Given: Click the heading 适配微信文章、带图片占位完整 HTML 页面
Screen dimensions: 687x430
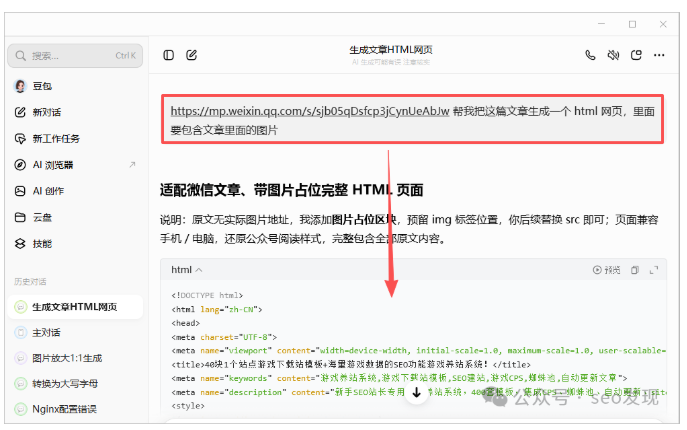Looking at the screenshot, I should click(292, 190).
